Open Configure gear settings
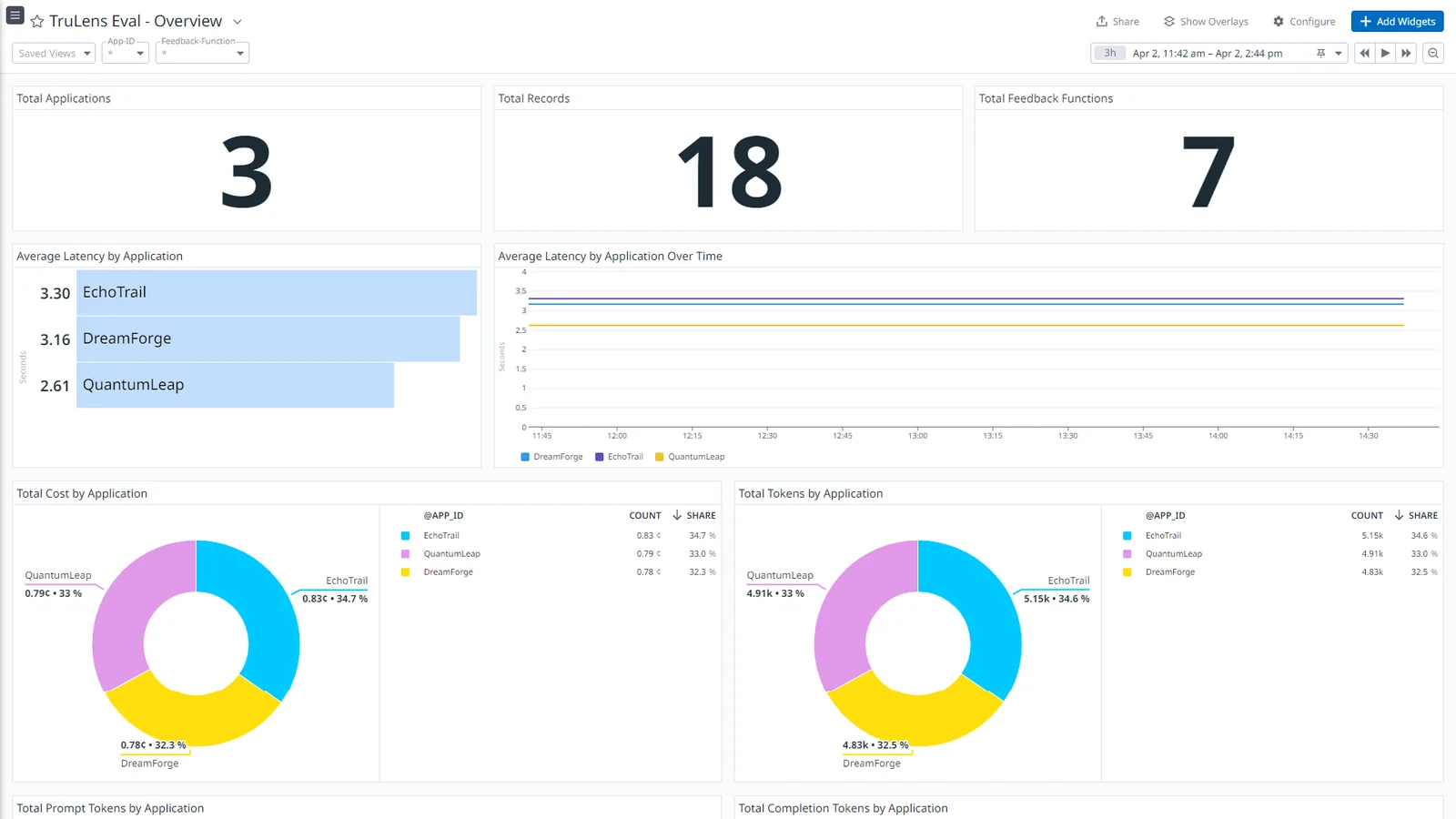This screenshot has height=819, width=1456. click(x=1304, y=22)
